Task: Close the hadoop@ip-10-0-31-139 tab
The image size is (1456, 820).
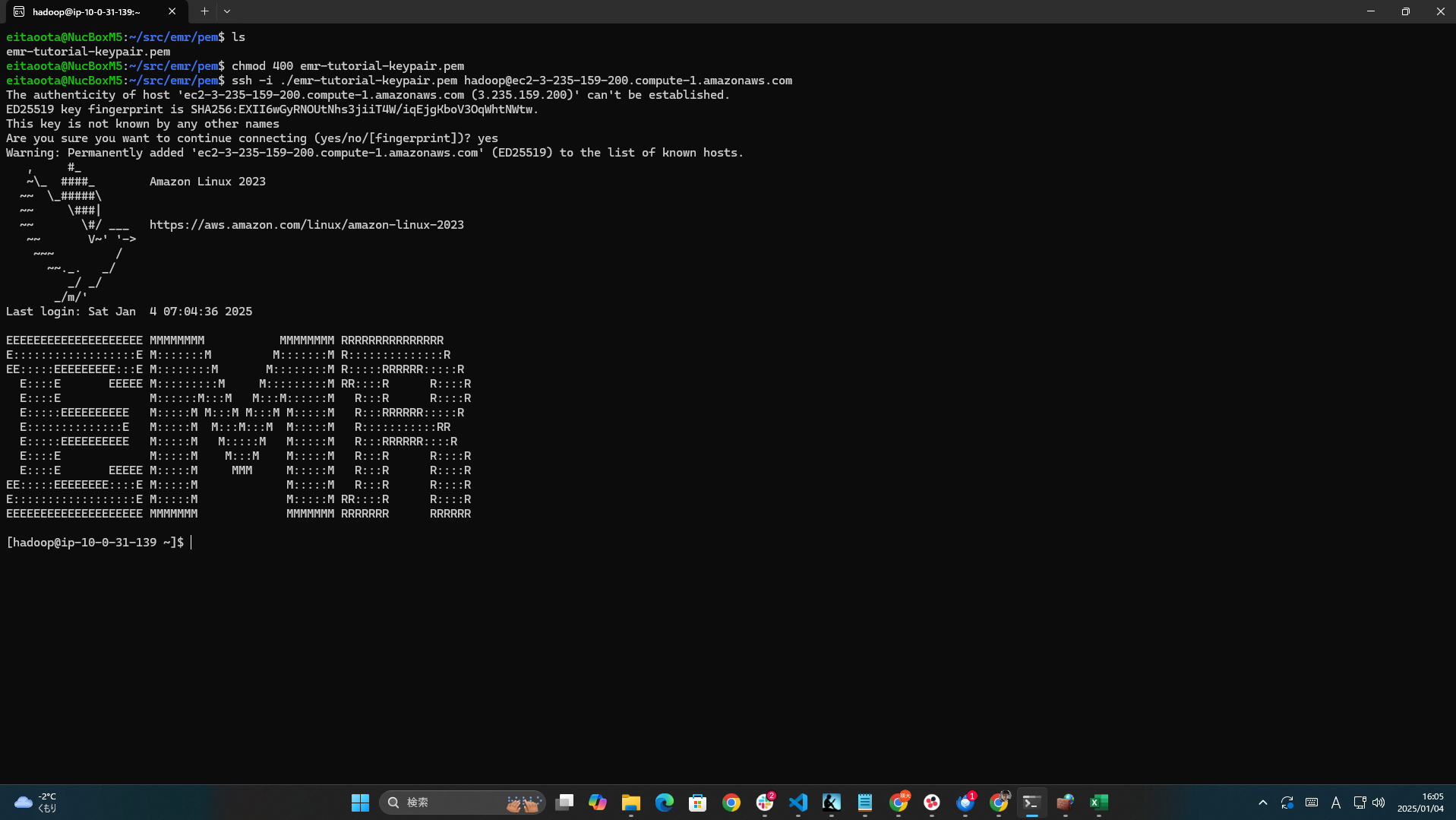Action: (172, 11)
